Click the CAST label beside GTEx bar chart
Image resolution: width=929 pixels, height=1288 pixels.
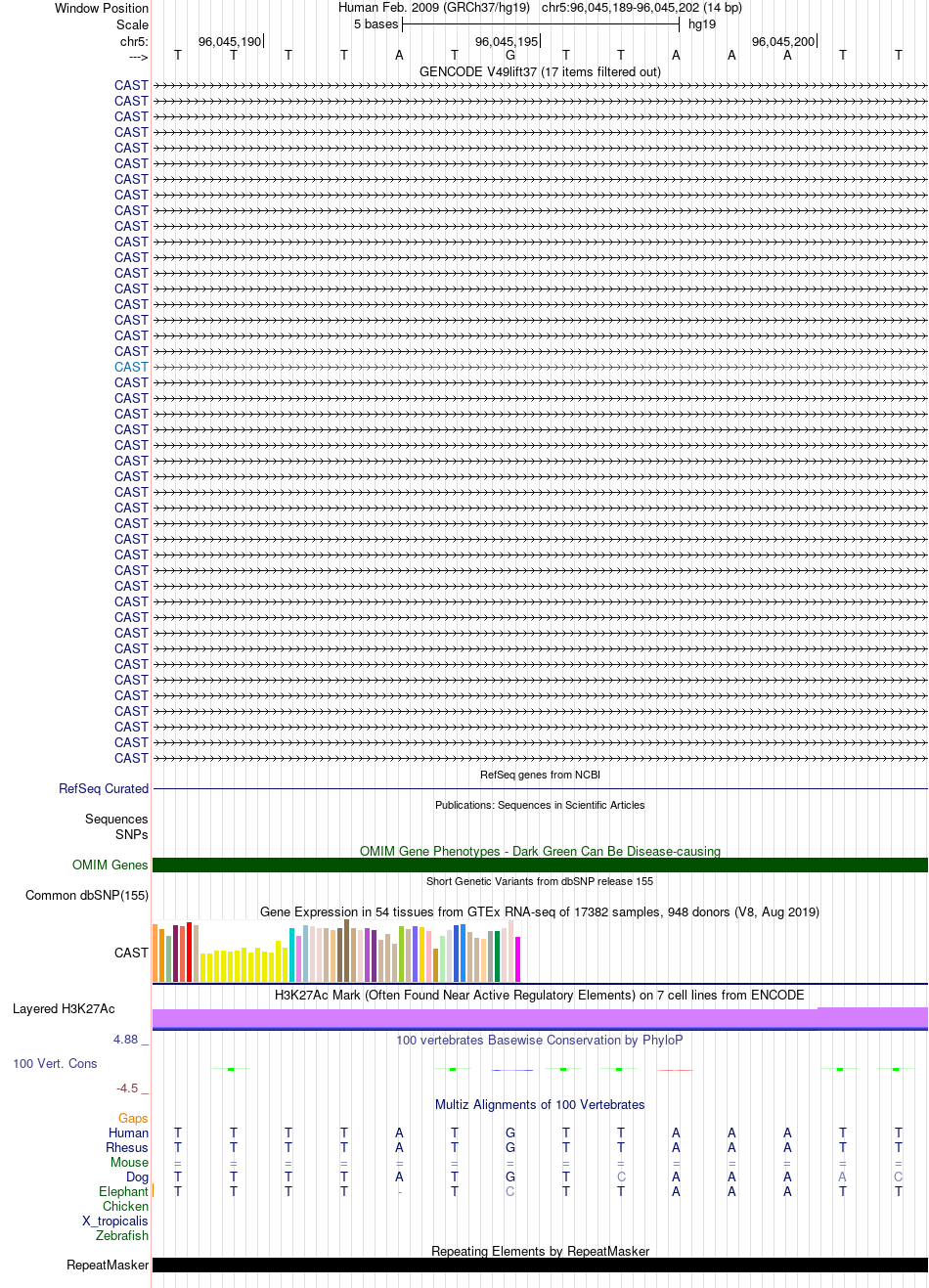(131, 953)
